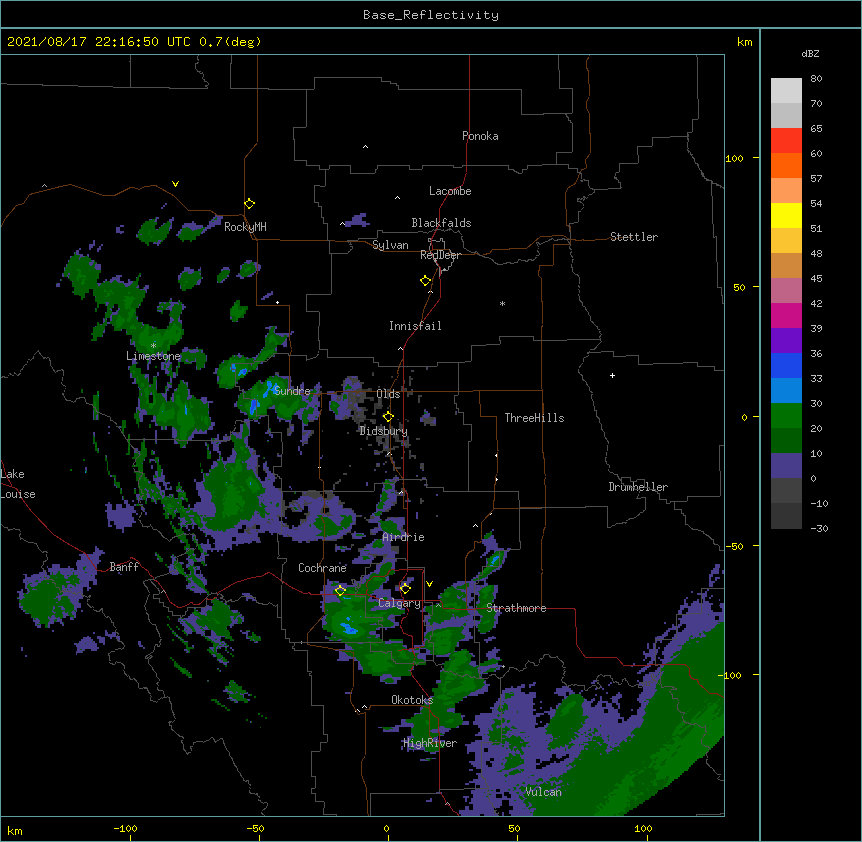The image size is (862, 842).
Task: Click the RedDeer city label
Action: 440,255
